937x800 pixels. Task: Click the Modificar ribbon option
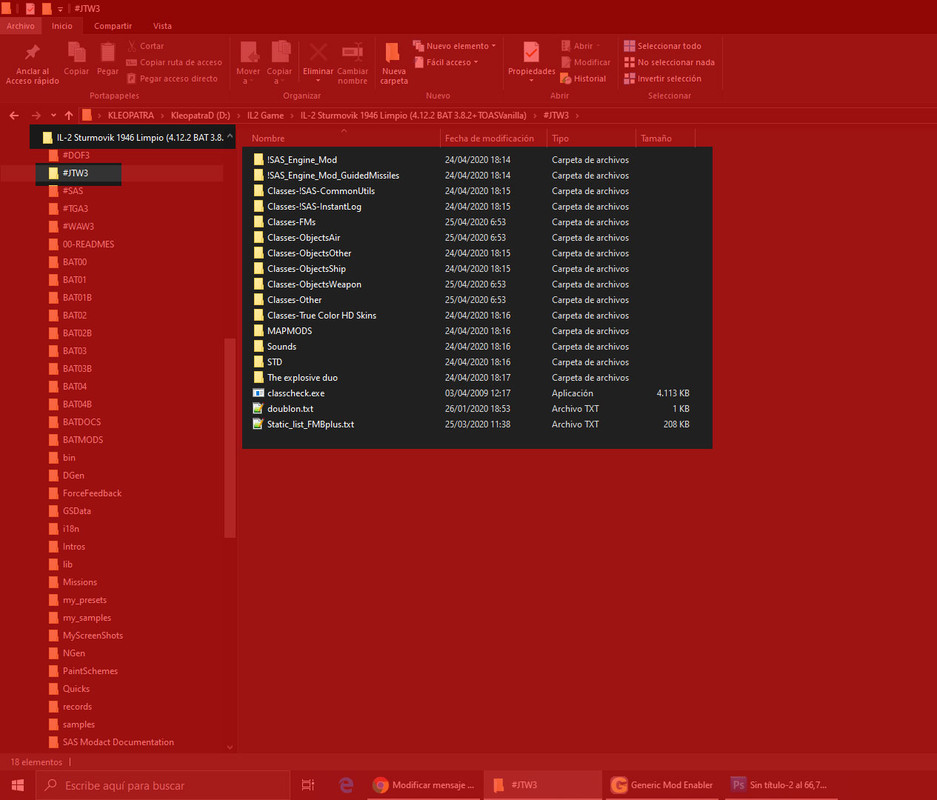click(x=586, y=62)
